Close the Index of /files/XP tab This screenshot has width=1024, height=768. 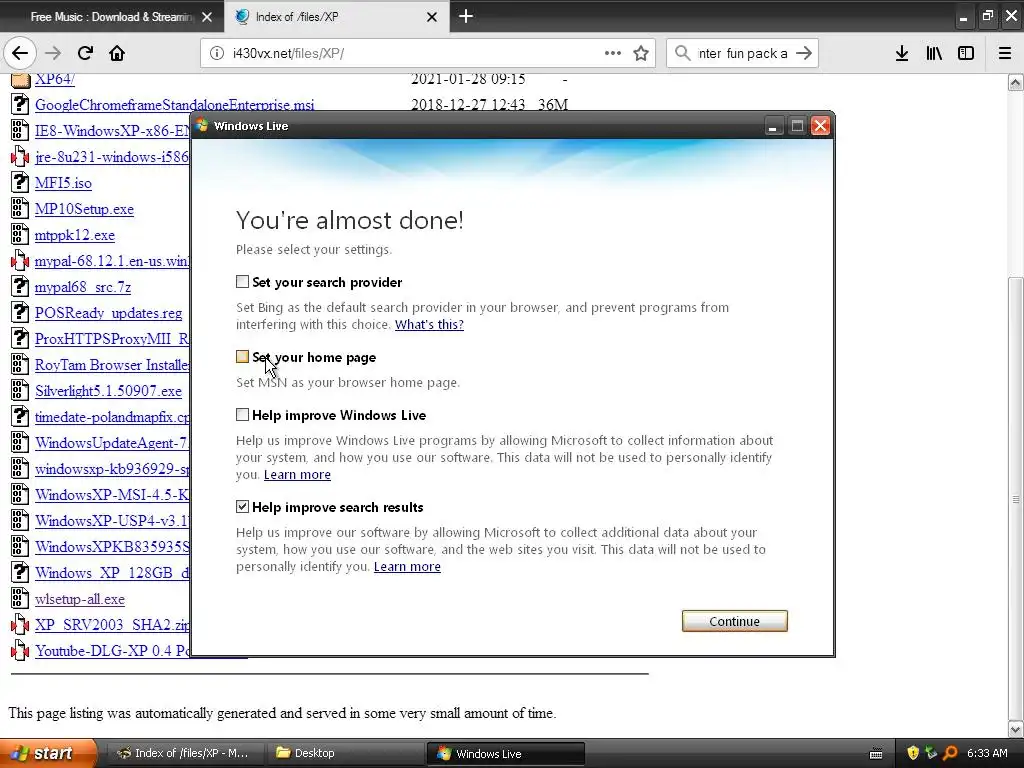[x=432, y=17]
